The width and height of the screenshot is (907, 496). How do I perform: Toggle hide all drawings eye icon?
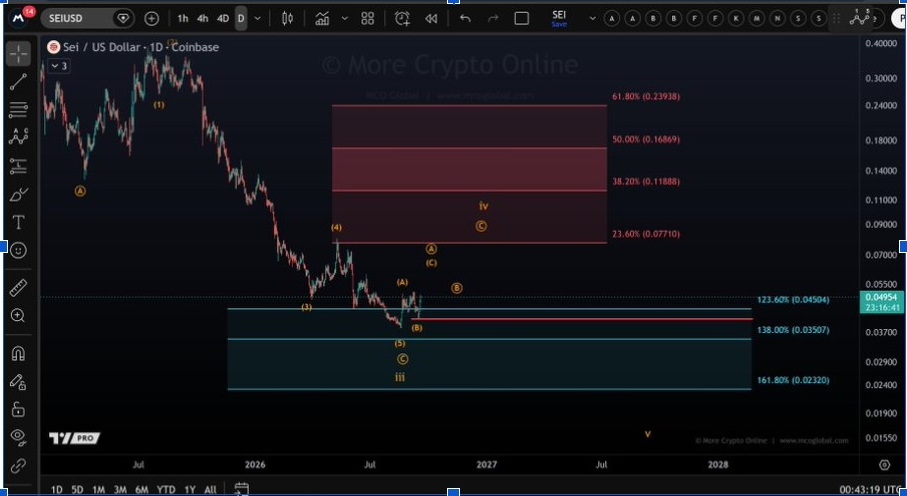pyautogui.click(x=18, y=437)
